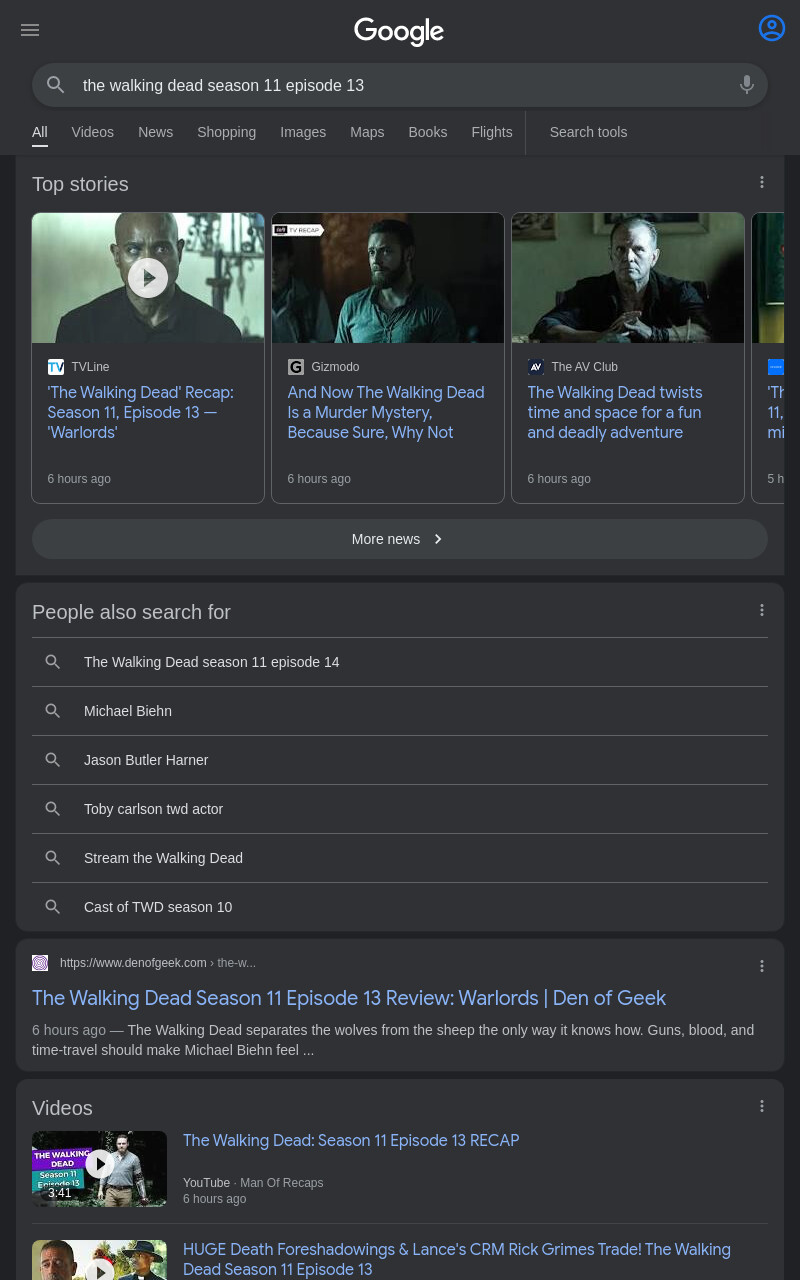This screenshot has width=800, height=1280.
Task: Search for Michael Biehn
Action: pos(400,711)
